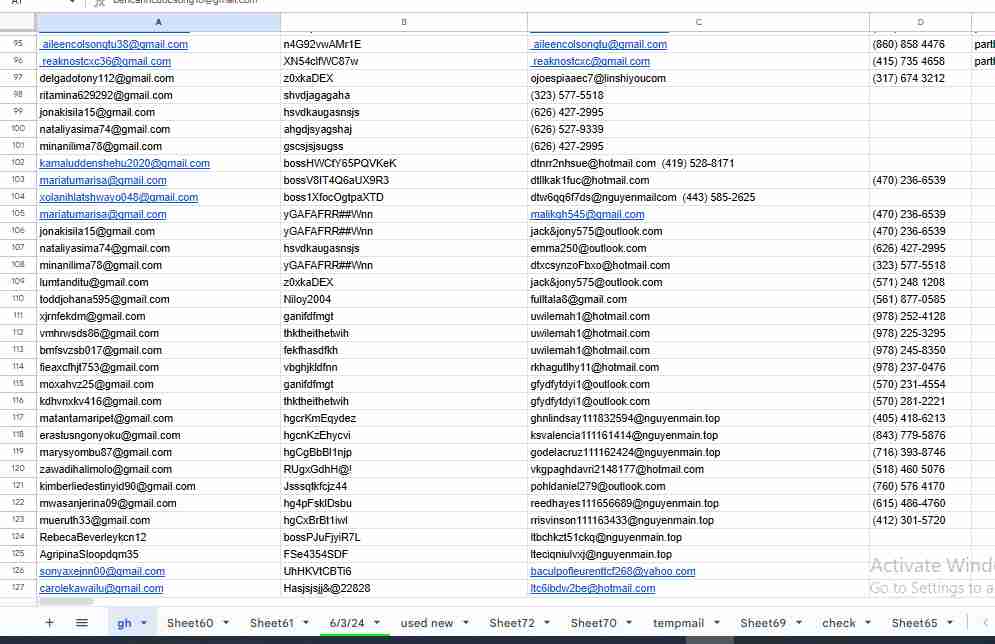Open the reaknostcxc@gmail.com link in column C
The image size is (995, 644).
591,62
